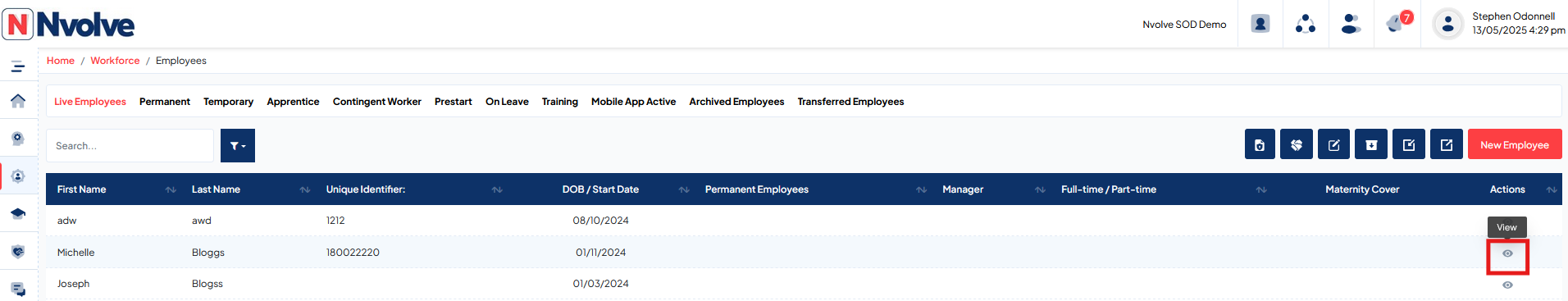The height and width of the screenshot is (301, 1568).
Task: Click the document shield icon button
Action: [1260, 145]
